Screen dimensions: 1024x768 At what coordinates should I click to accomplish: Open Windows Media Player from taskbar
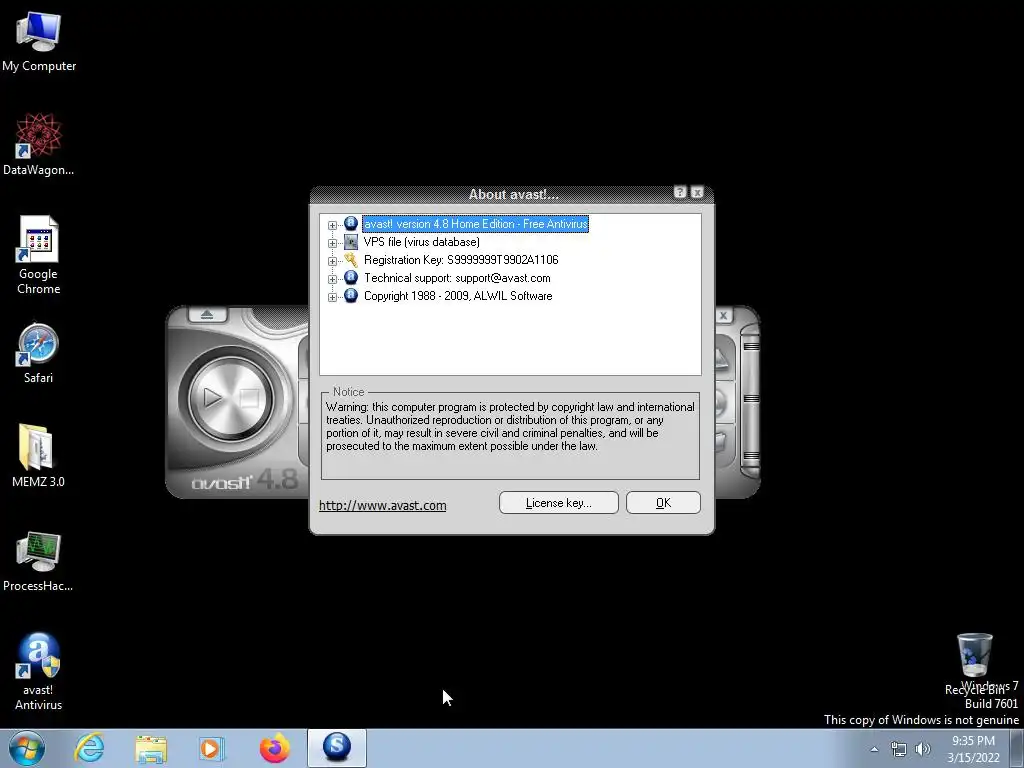click(x=212, y=748)
